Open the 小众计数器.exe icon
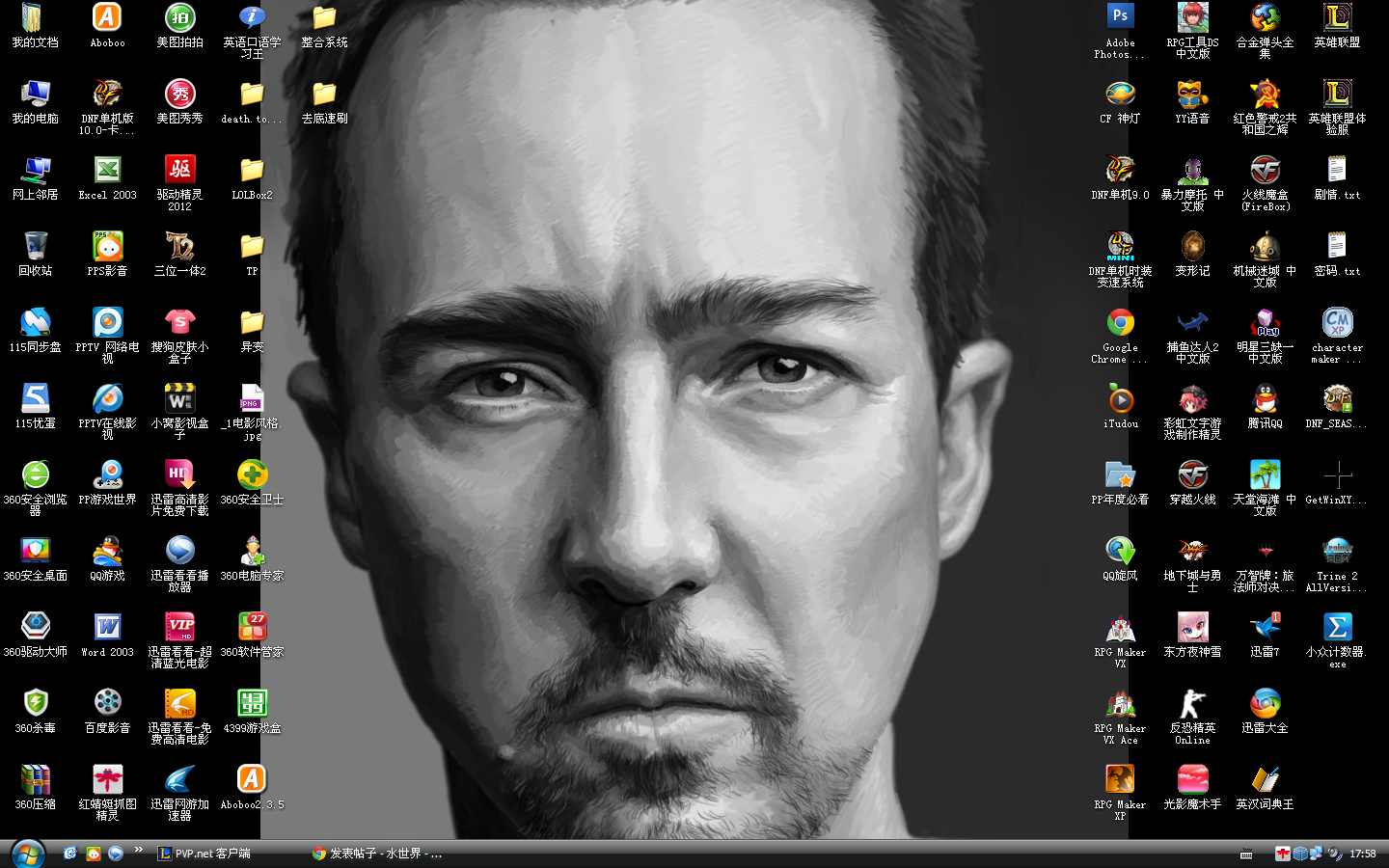 [1337, 640]
